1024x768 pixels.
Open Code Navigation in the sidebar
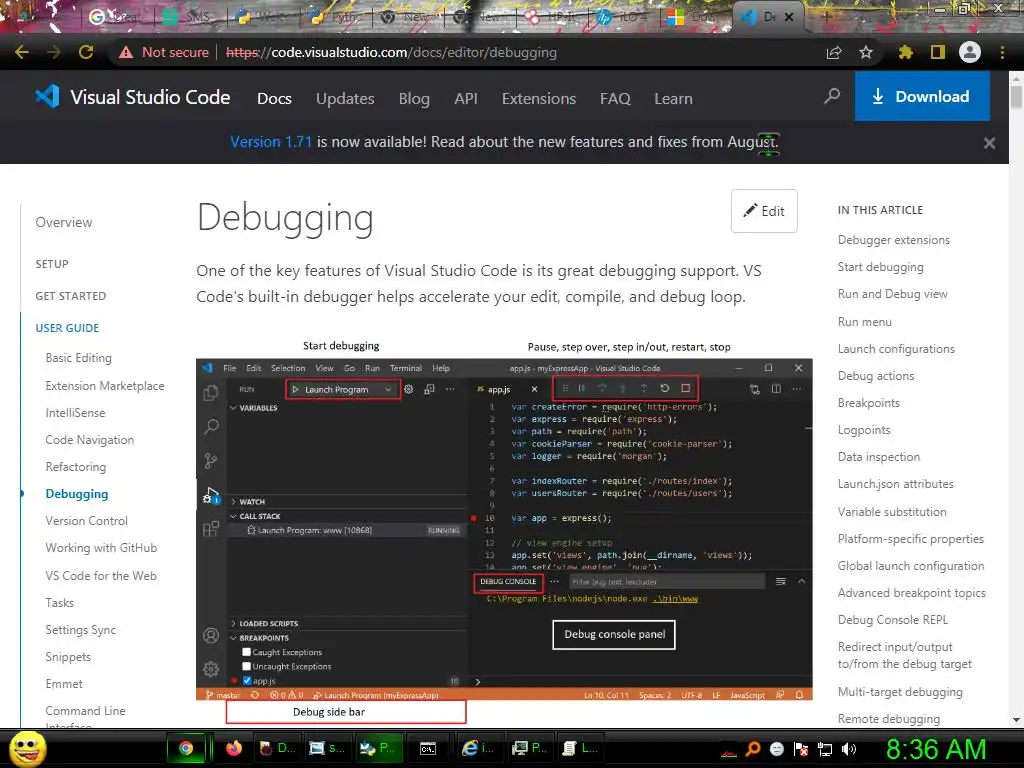[89, 440]
